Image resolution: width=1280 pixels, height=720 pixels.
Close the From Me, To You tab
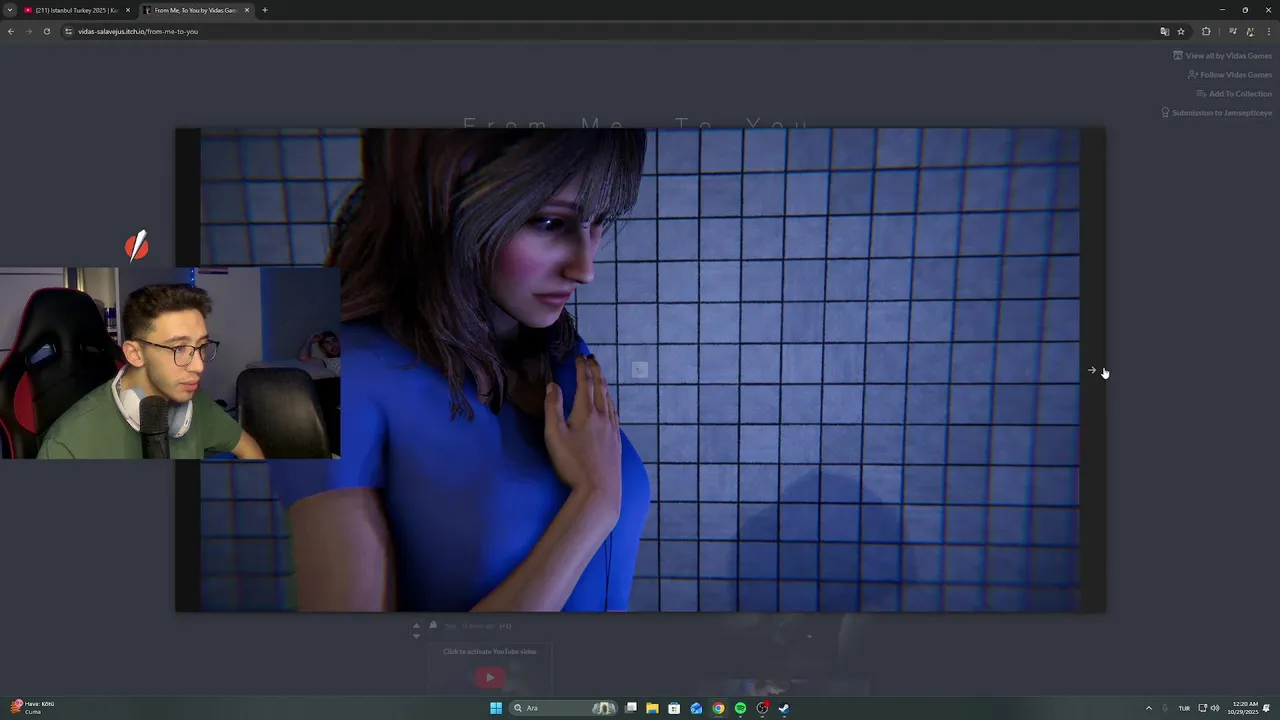pyautogui.click(x=247, y=10)
